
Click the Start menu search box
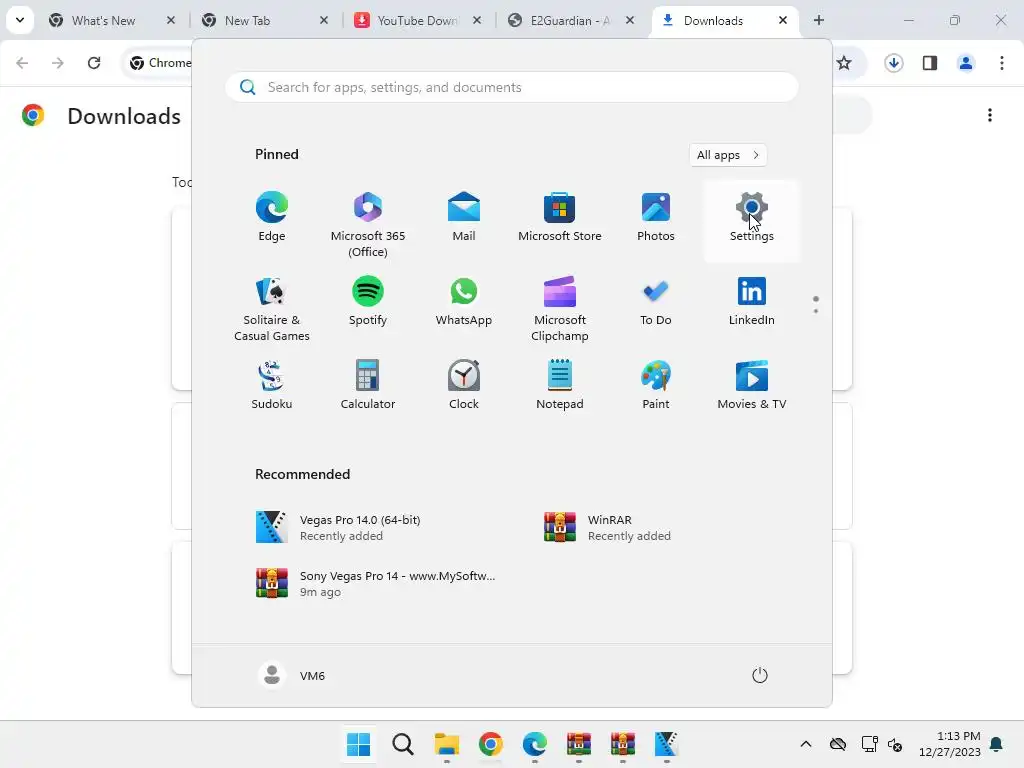point(511,88)
